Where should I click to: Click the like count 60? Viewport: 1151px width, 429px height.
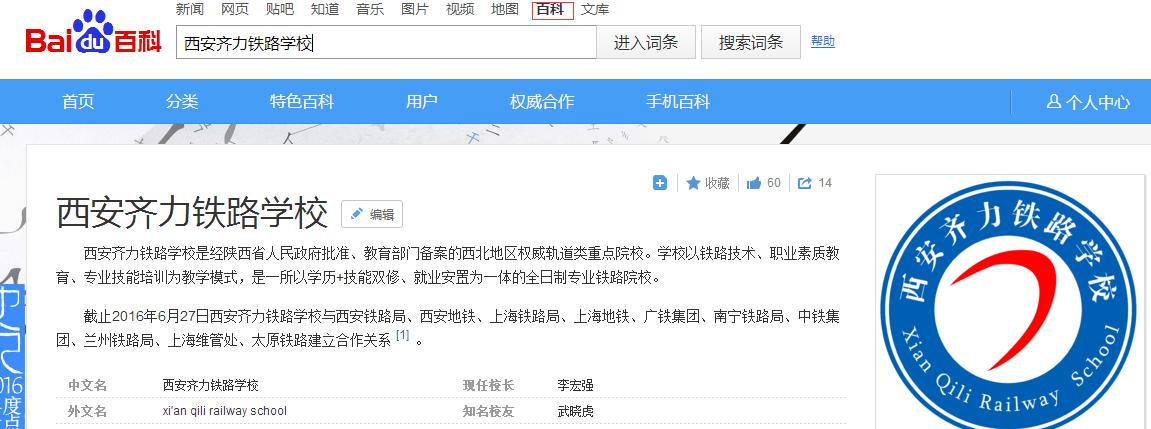(774, 183)
